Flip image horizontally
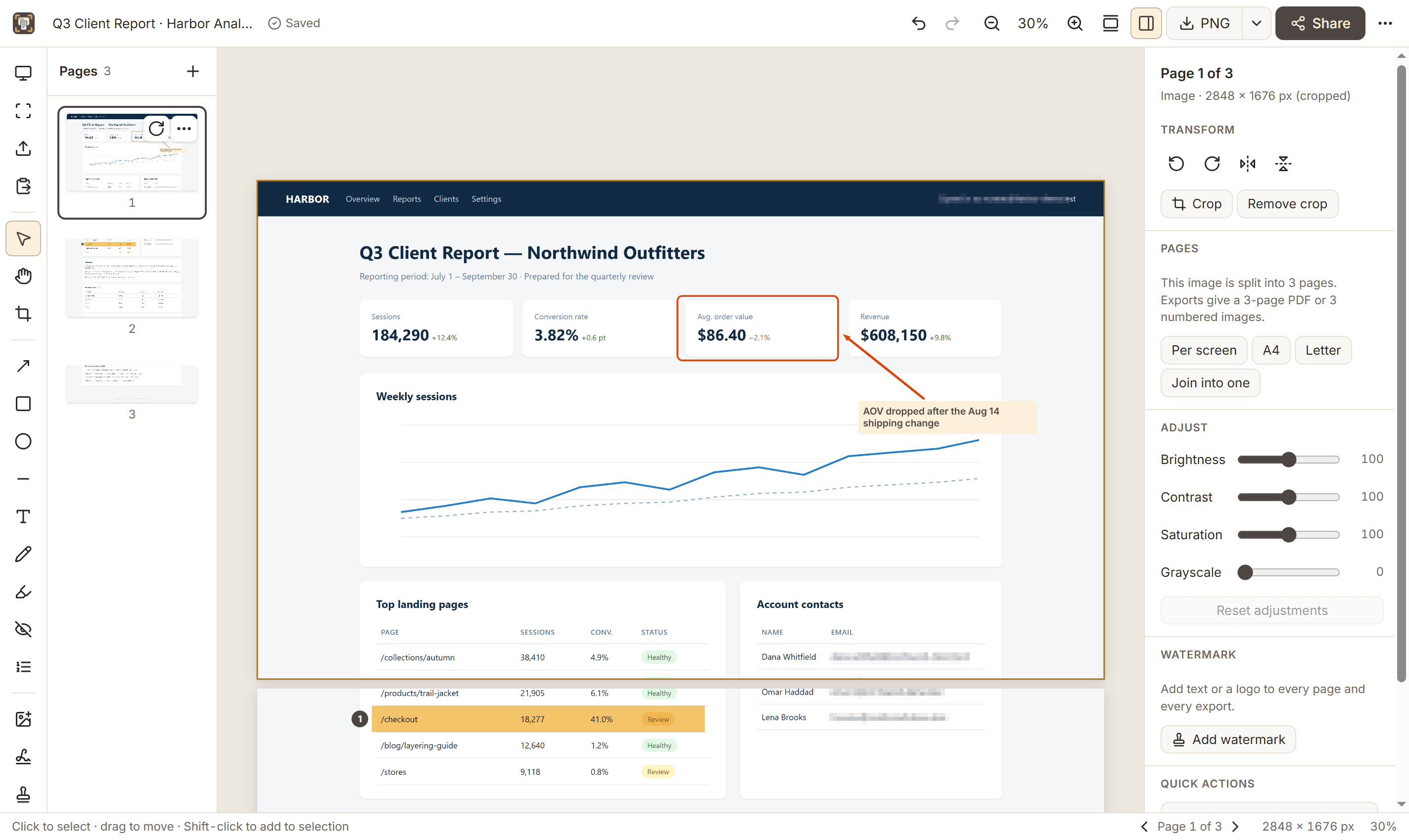This screenshot has width=1409, height=840. [1248, 164]
